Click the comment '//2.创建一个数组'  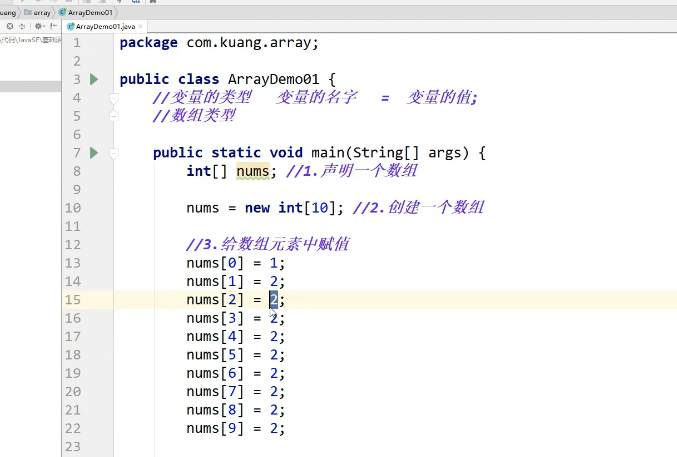[x=418, y=208]
